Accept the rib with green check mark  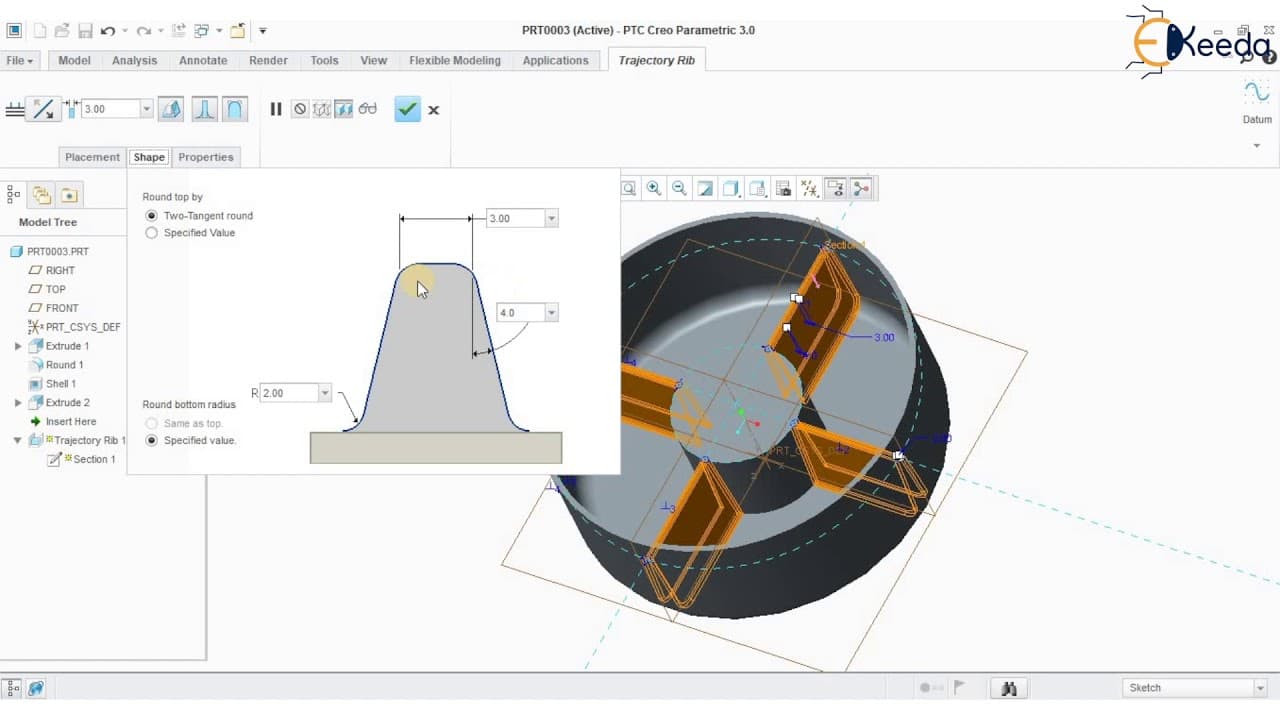tap(407, 109)
